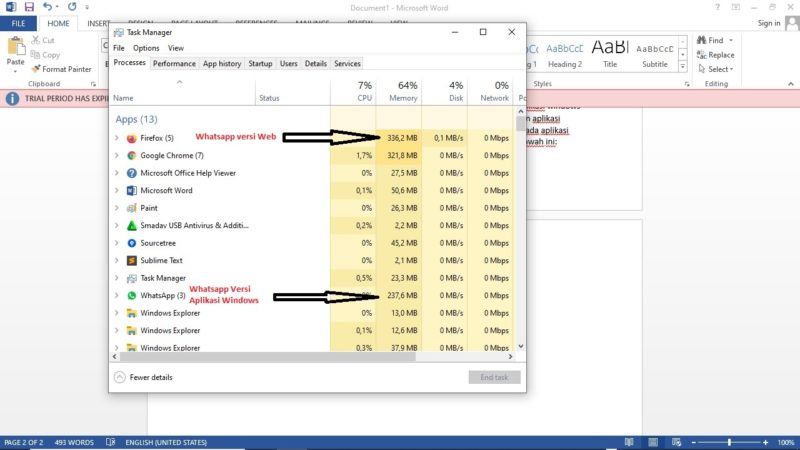Open the Word FILE tab
Image resolution: width=800 pixels, height=450 pixels.
click(18, 23)
